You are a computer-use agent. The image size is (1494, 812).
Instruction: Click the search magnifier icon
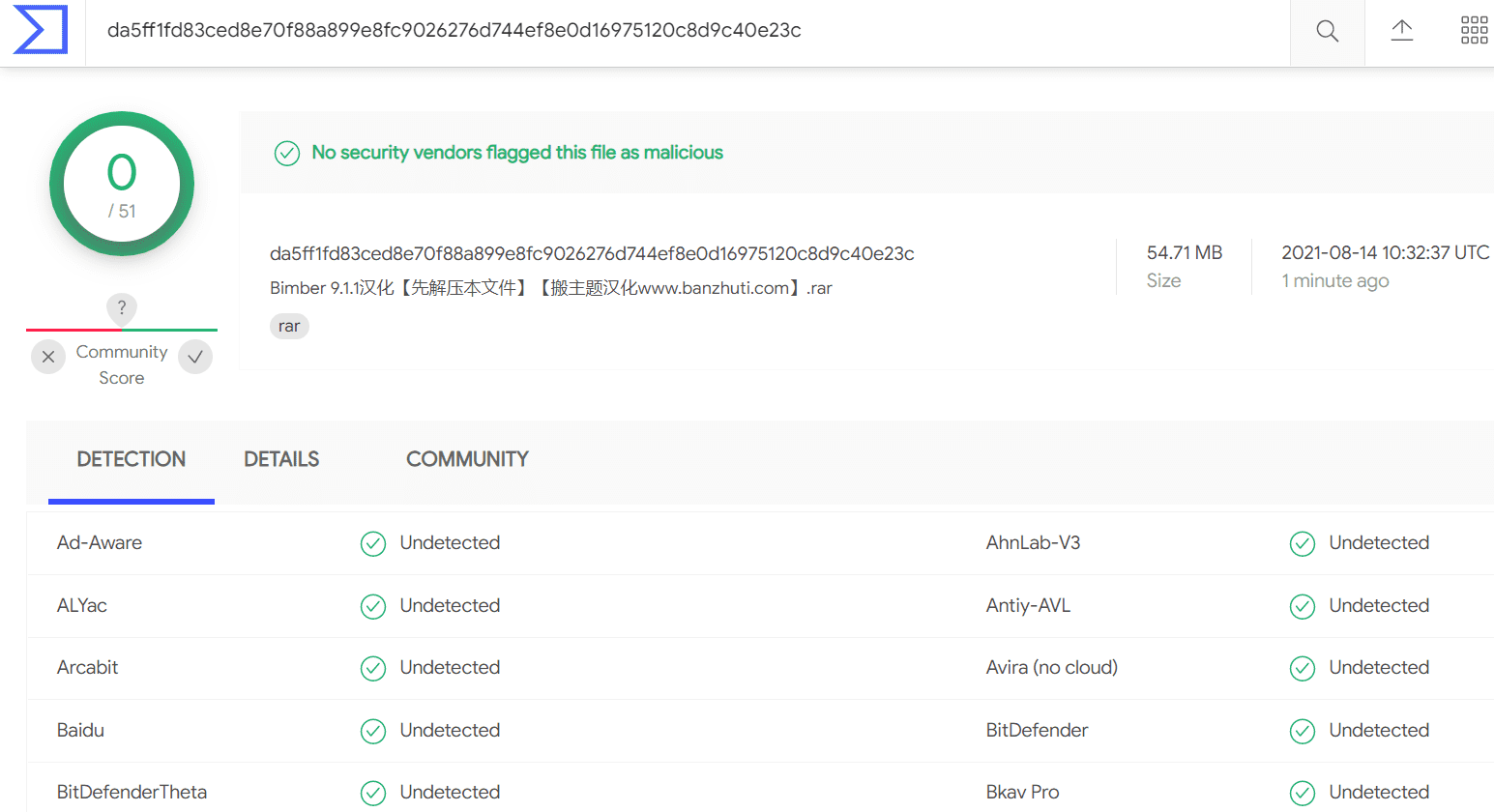coord(1328,32)
